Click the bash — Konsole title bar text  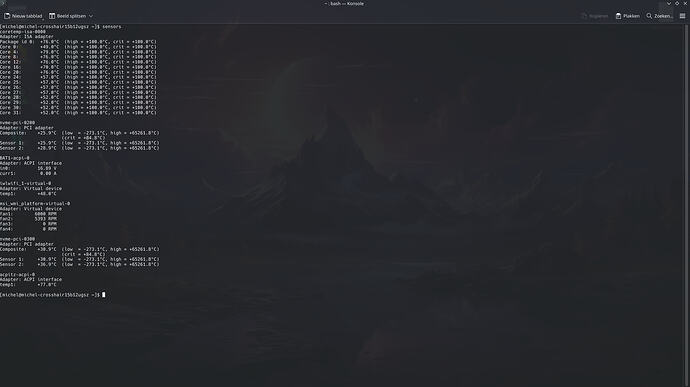(344, 4)
